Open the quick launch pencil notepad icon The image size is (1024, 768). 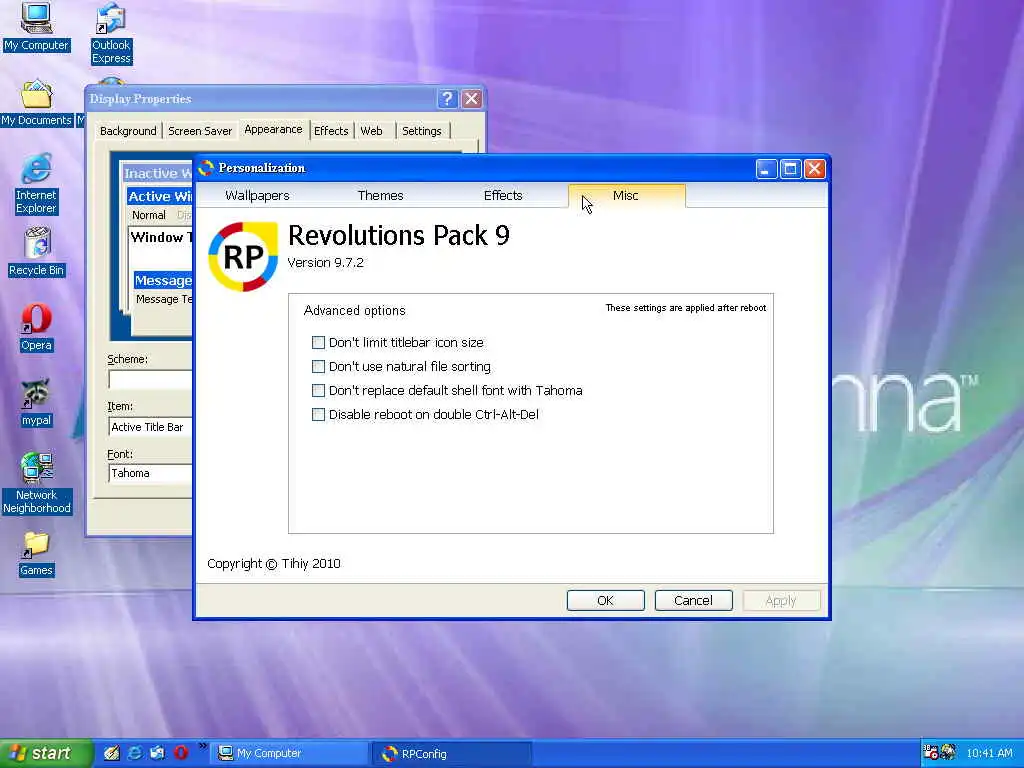coord(112,753)
